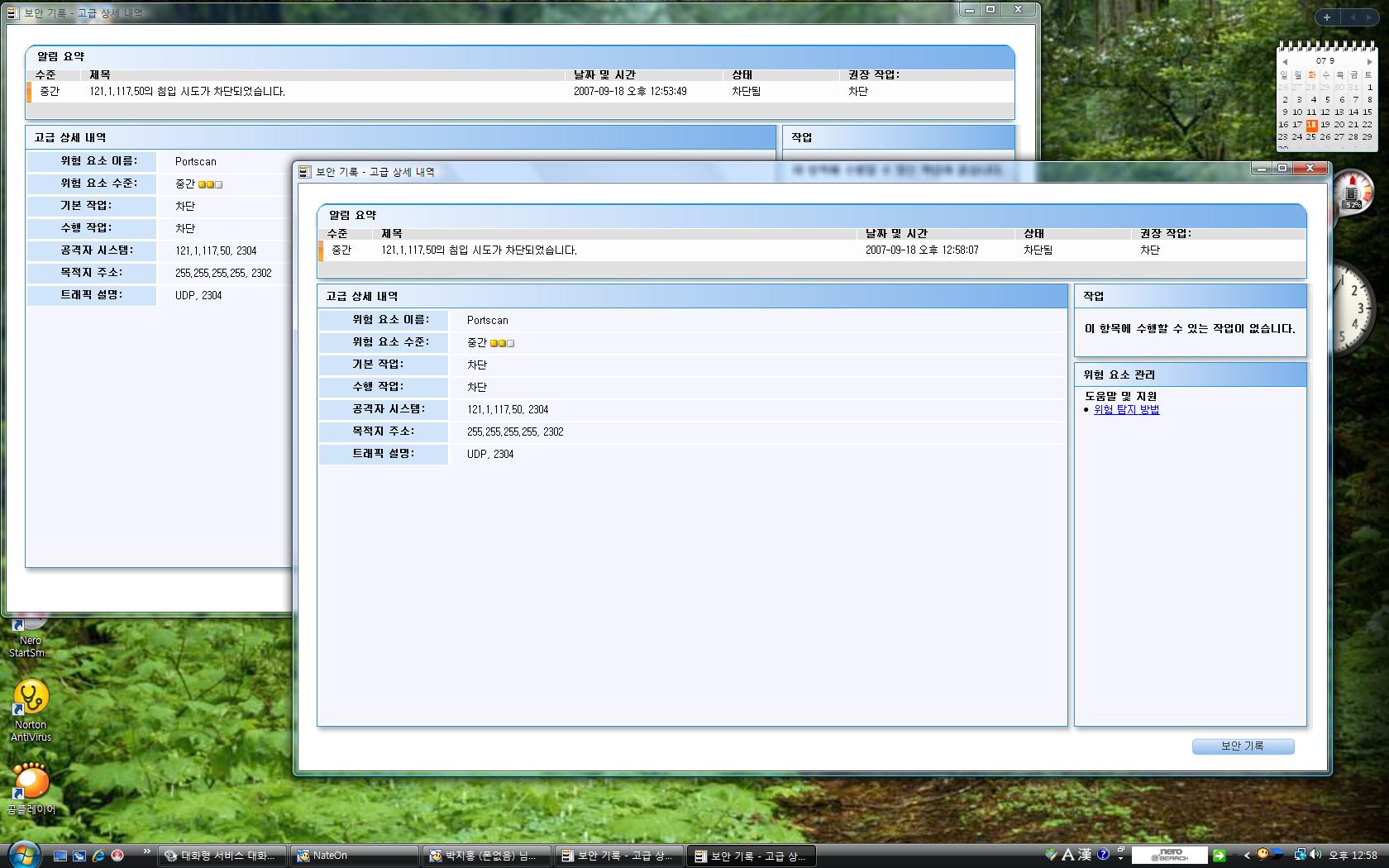Image resolution: width=1389 pixels, height=868 pixels.
Task: Expand hidden quick launch icons chevron
Action: (146, 851)
